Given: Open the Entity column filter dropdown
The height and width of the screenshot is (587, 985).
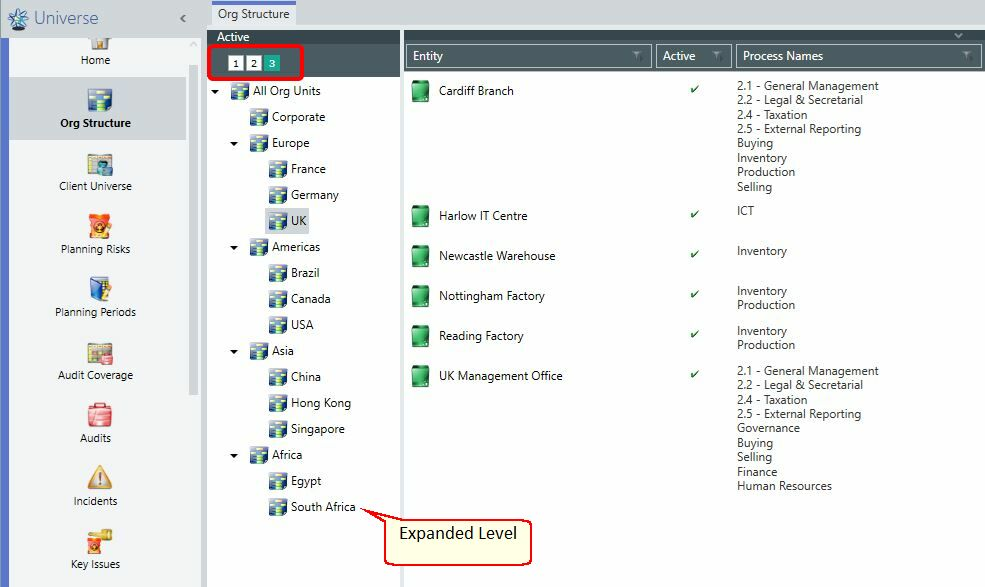Looking at the screenshot, I should coord(636,56).
